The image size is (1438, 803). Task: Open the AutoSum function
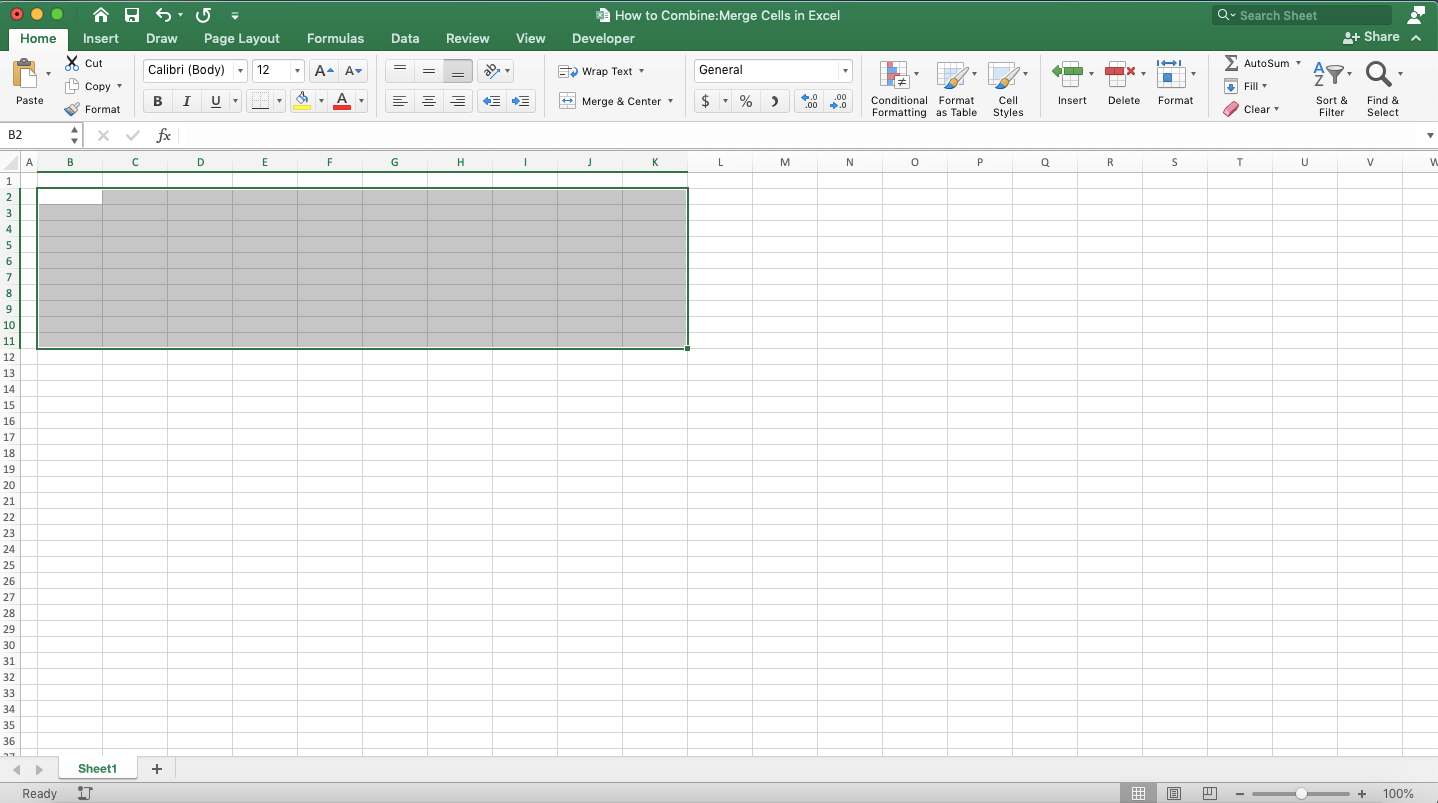[x=1258, y=62]
